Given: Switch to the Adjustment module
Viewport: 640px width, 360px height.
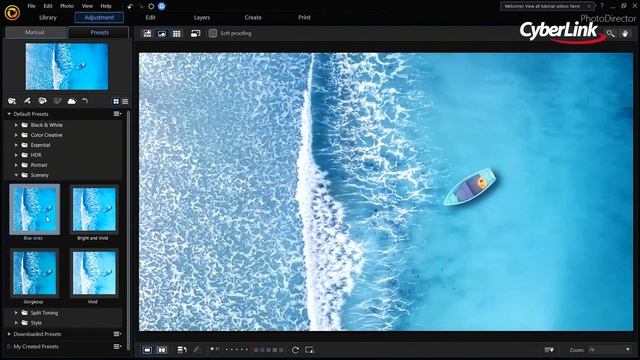Looking at the screenshot, I should 99,18.
